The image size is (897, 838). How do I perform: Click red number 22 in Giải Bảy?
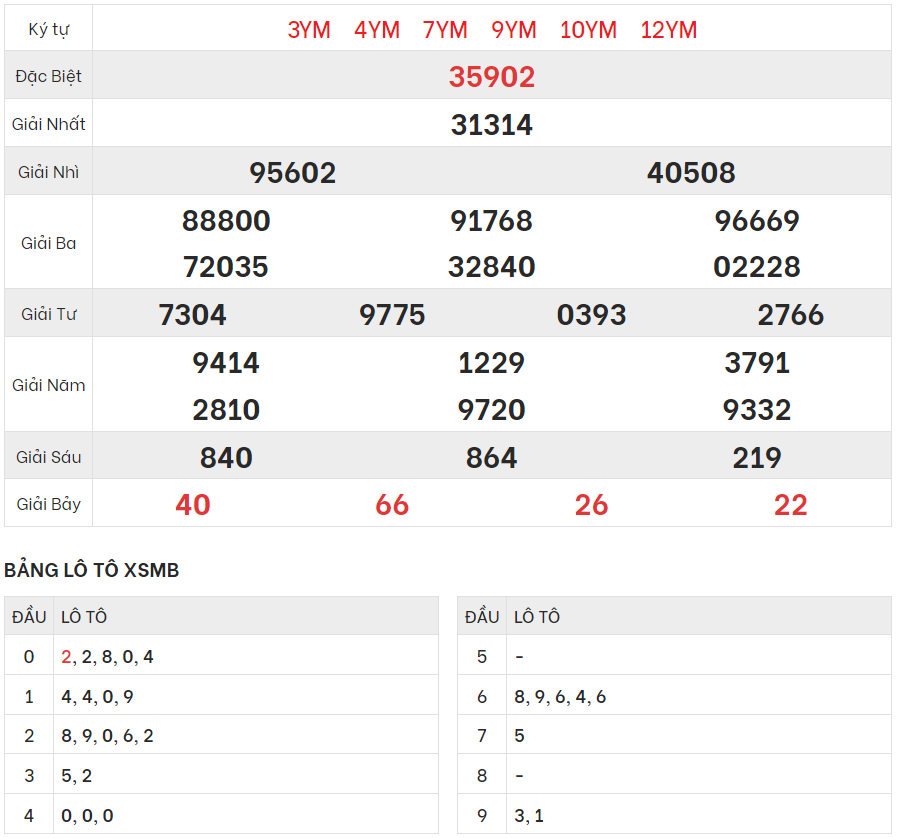click(790, 505)
